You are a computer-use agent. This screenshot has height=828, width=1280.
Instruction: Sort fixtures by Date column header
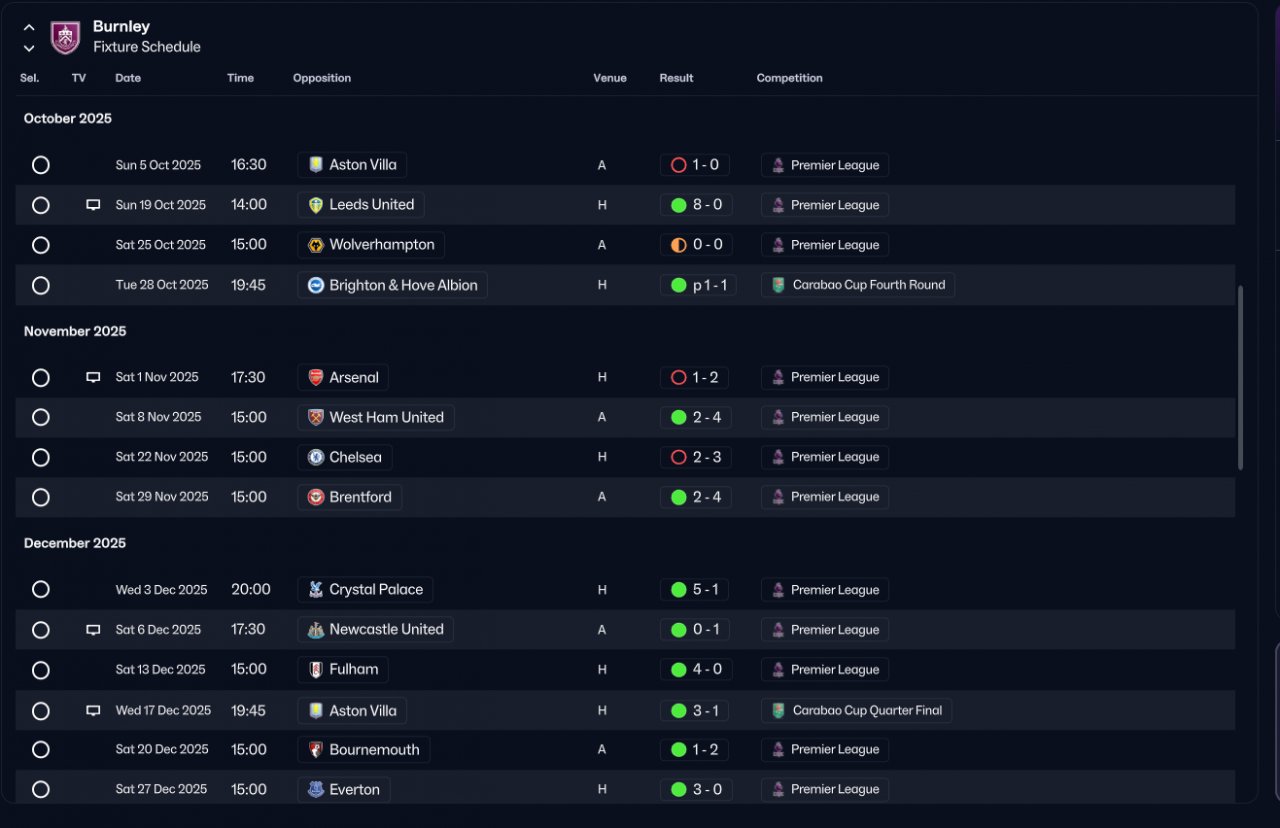pos(128,78)
